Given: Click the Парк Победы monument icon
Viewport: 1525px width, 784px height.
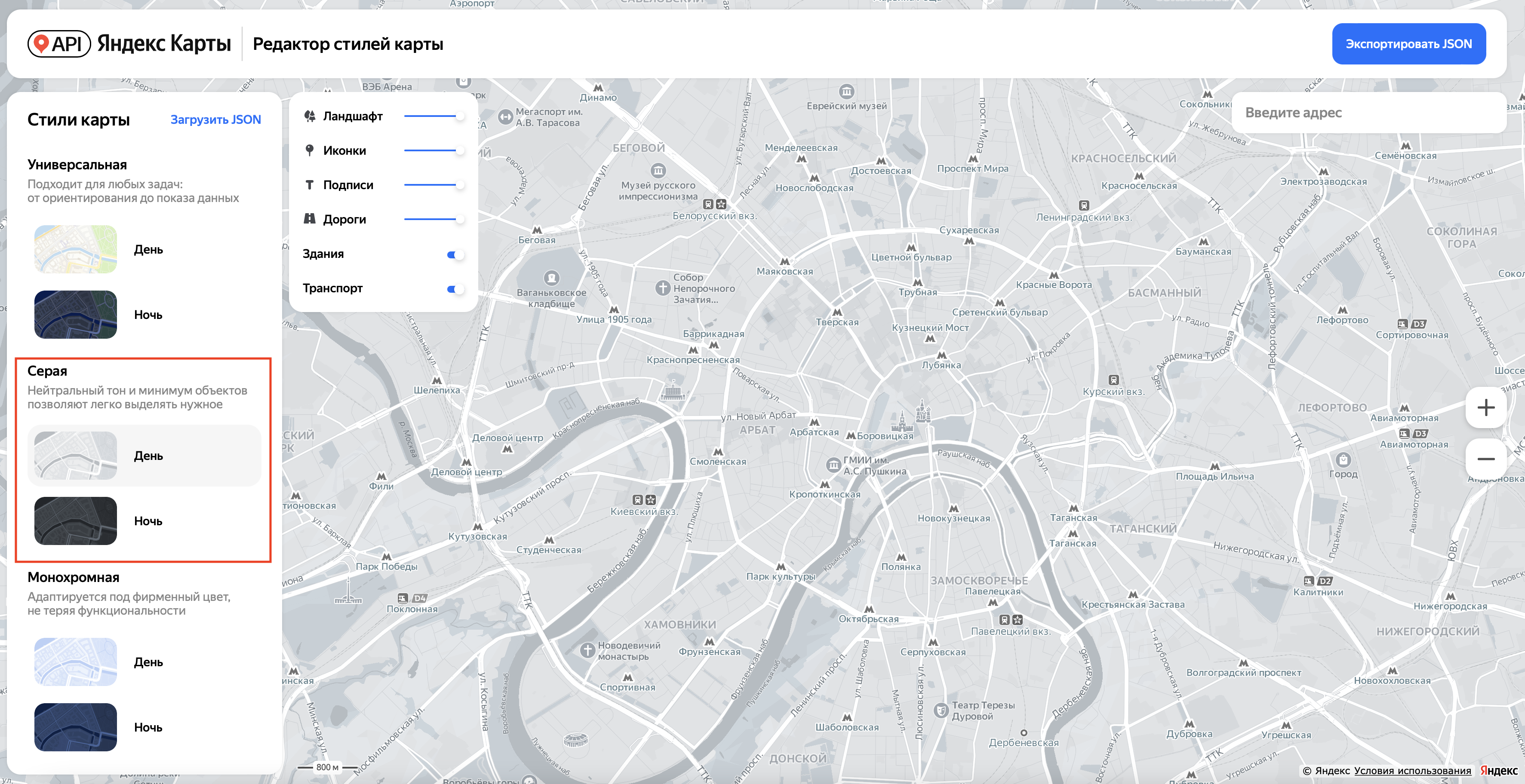Looking at the screenshot, I should tap(348, 591).
